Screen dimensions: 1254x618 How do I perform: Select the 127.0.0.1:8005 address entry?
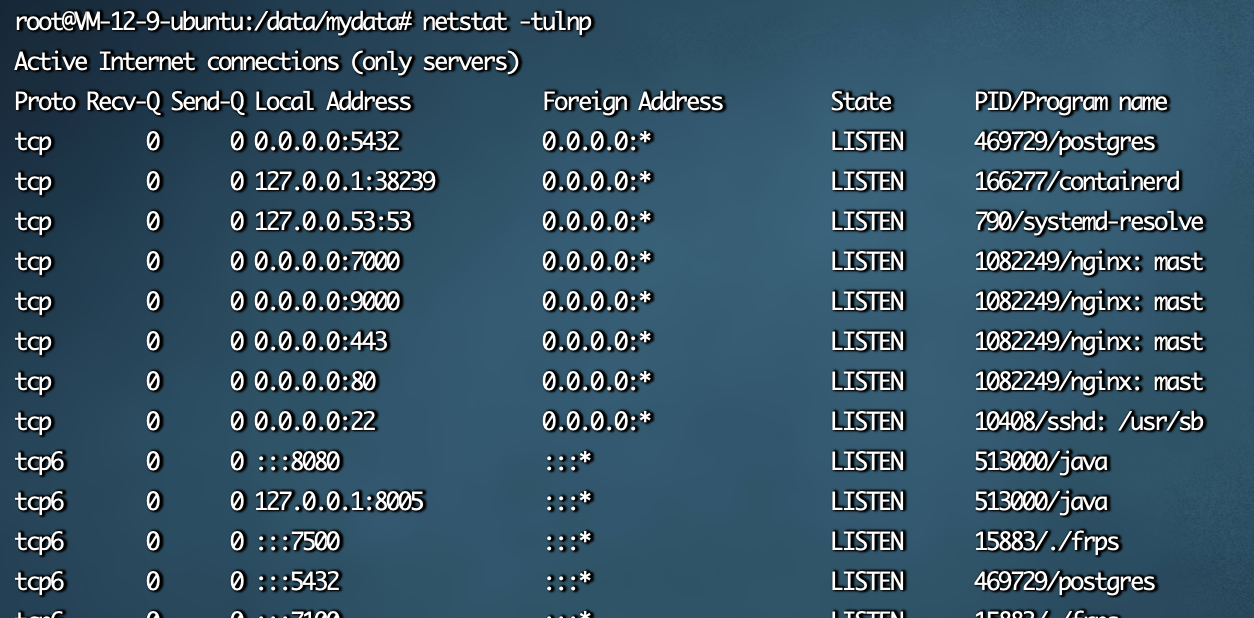tap(338, 501)
